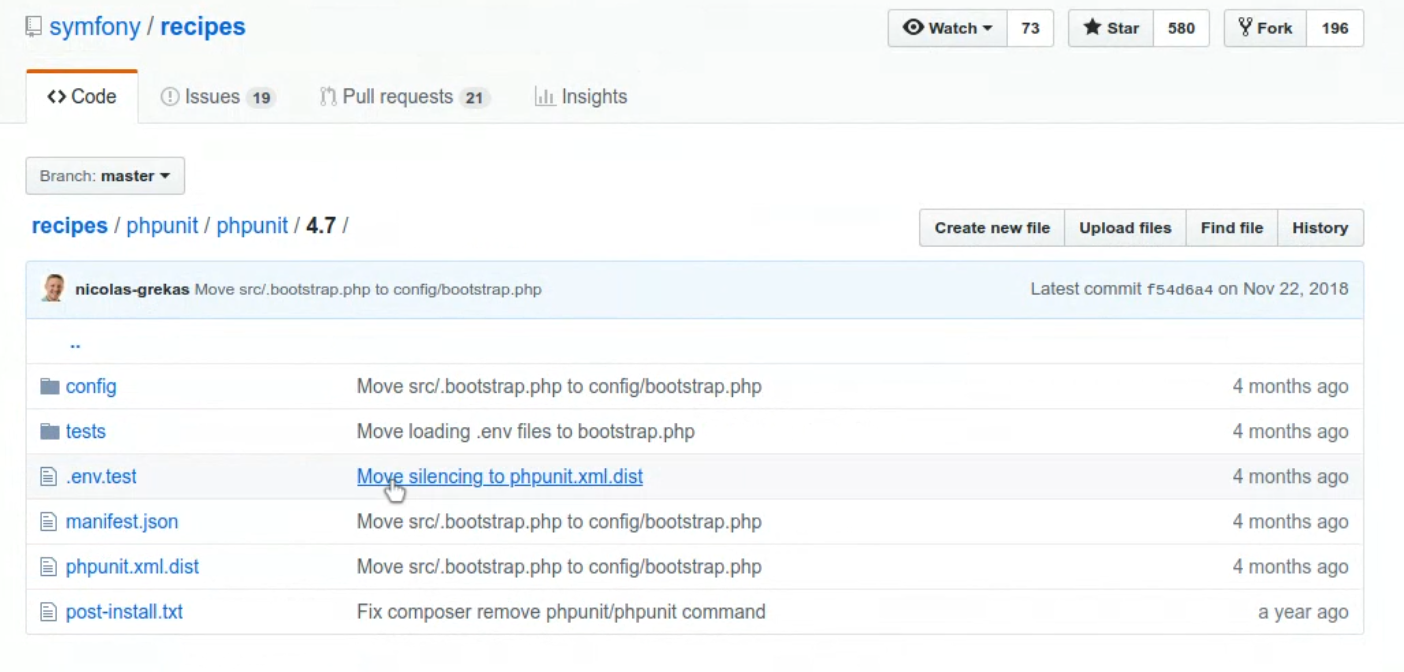Go up to parent directory (..)
Viewport: 1404px width, 672px height.
[x=75, y=343]
